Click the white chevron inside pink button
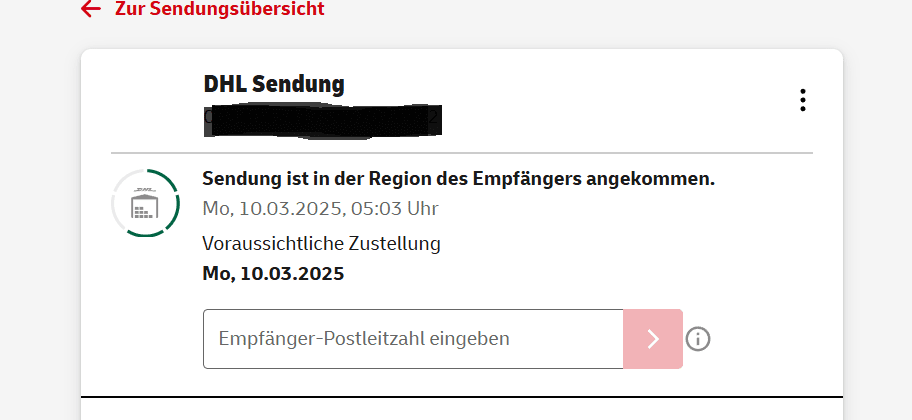The width and height of the screenshot is (912, 420). pos(653,339)
